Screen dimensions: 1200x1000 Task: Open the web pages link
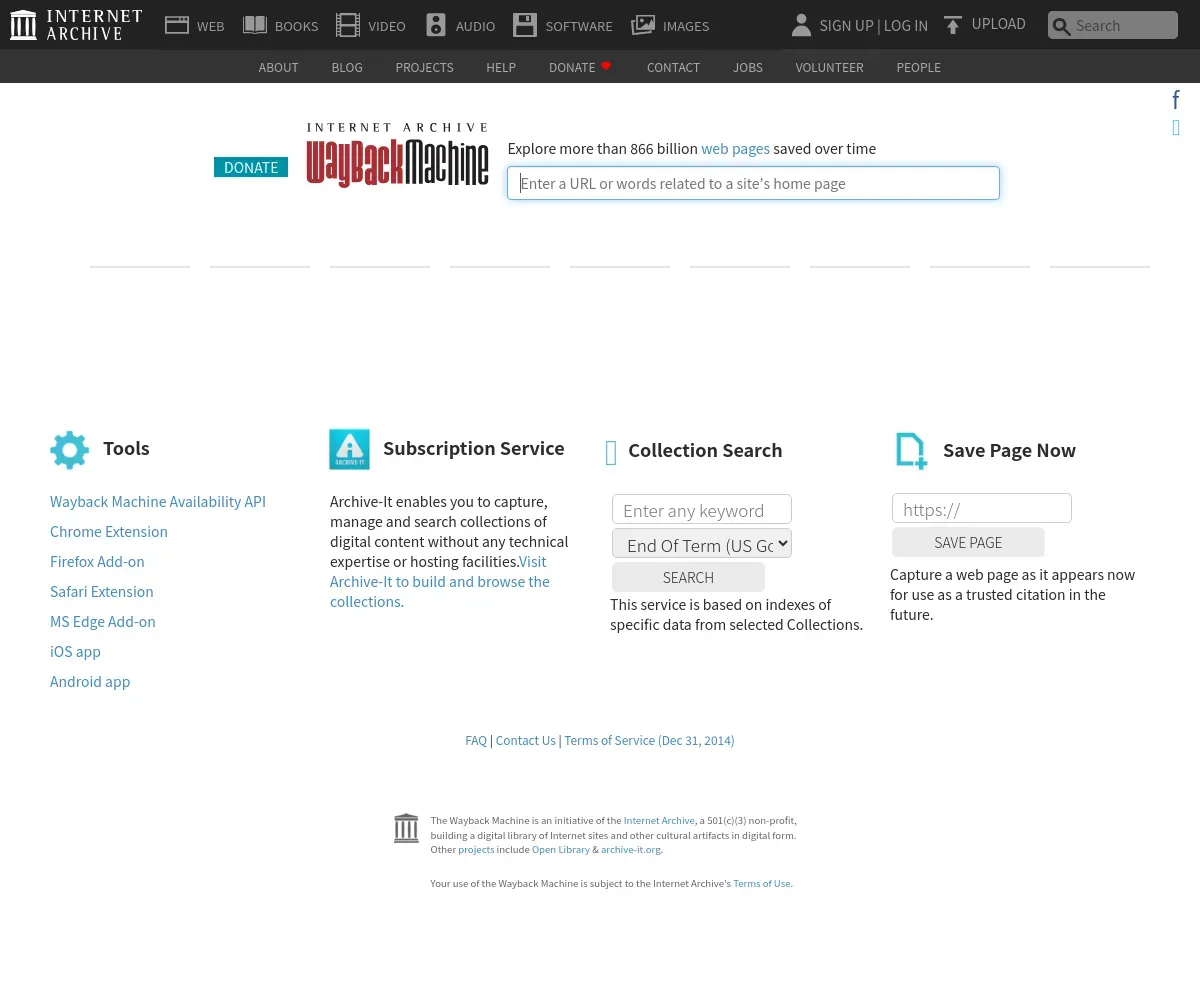[x=735, y=148]
